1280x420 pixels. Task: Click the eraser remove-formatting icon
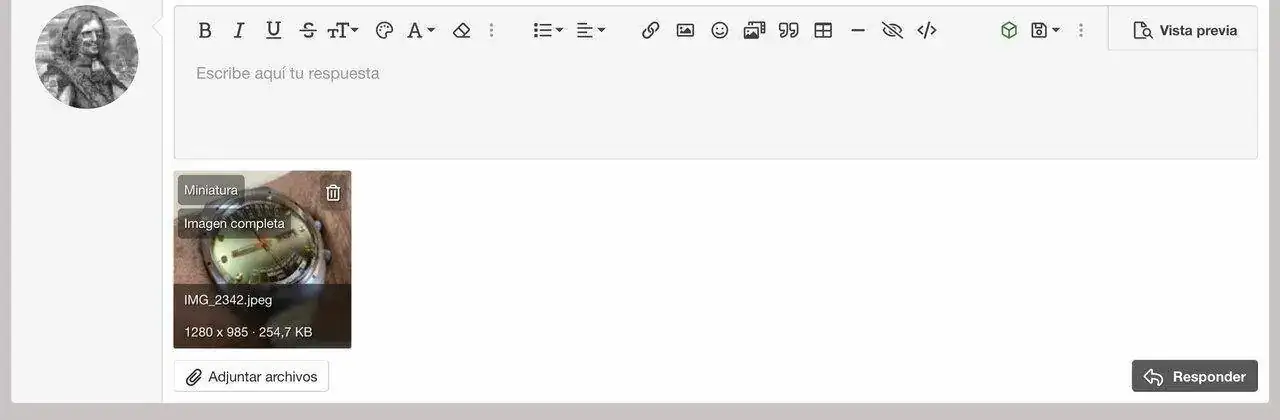coord(461,30)
